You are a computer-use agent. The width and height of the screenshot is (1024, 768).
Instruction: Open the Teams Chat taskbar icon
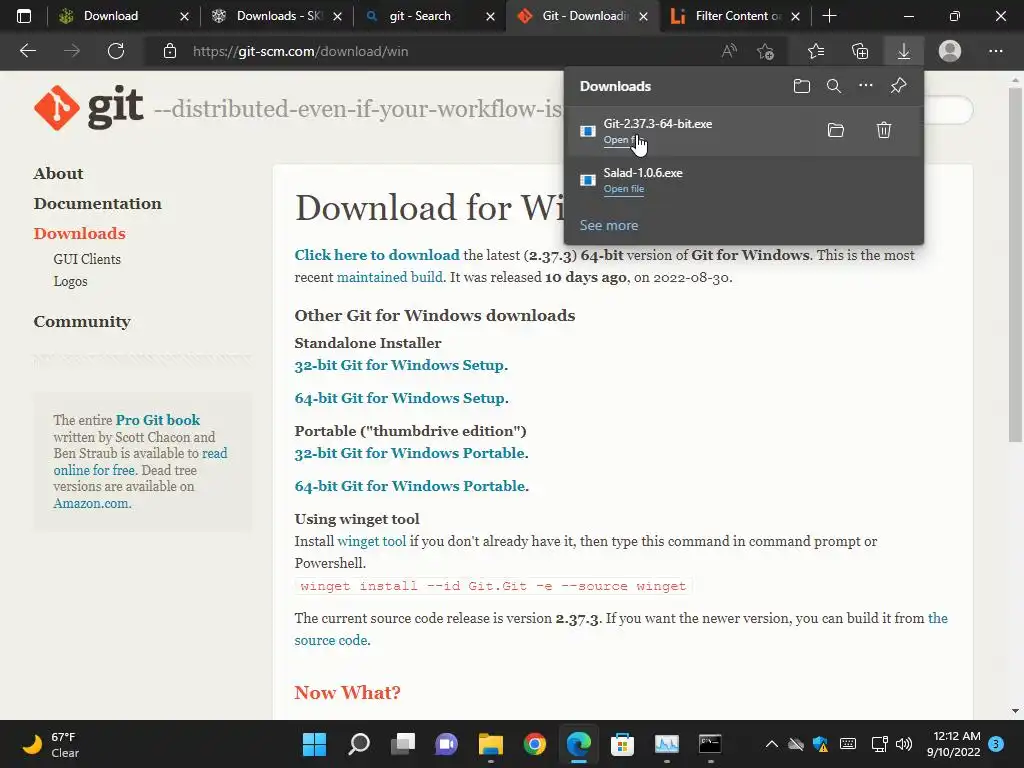(x=447, y=744)
